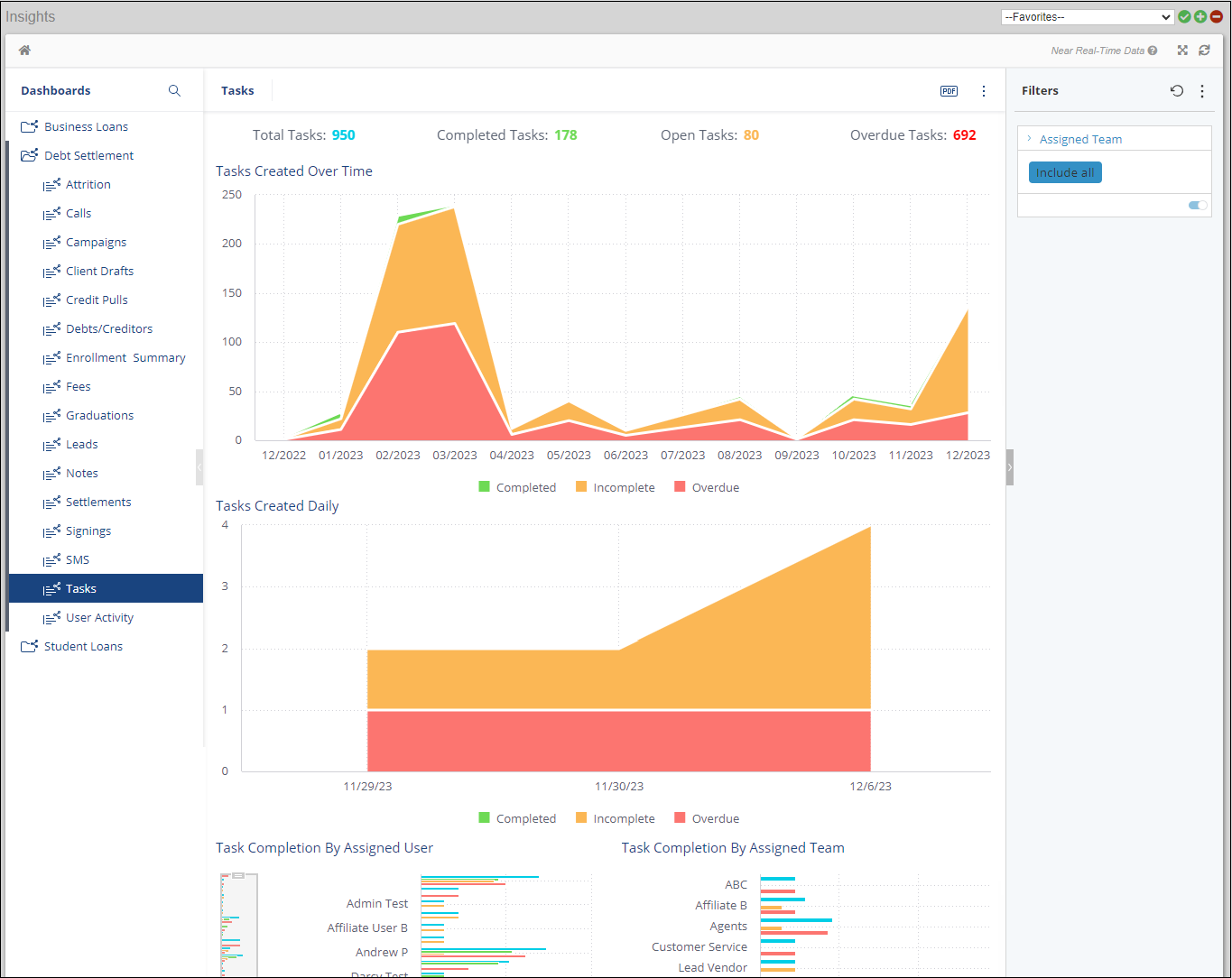Toggle Completed series in Tasks Created Over Time legend
Screen dimensions: 1232x978
click(517, 487)
